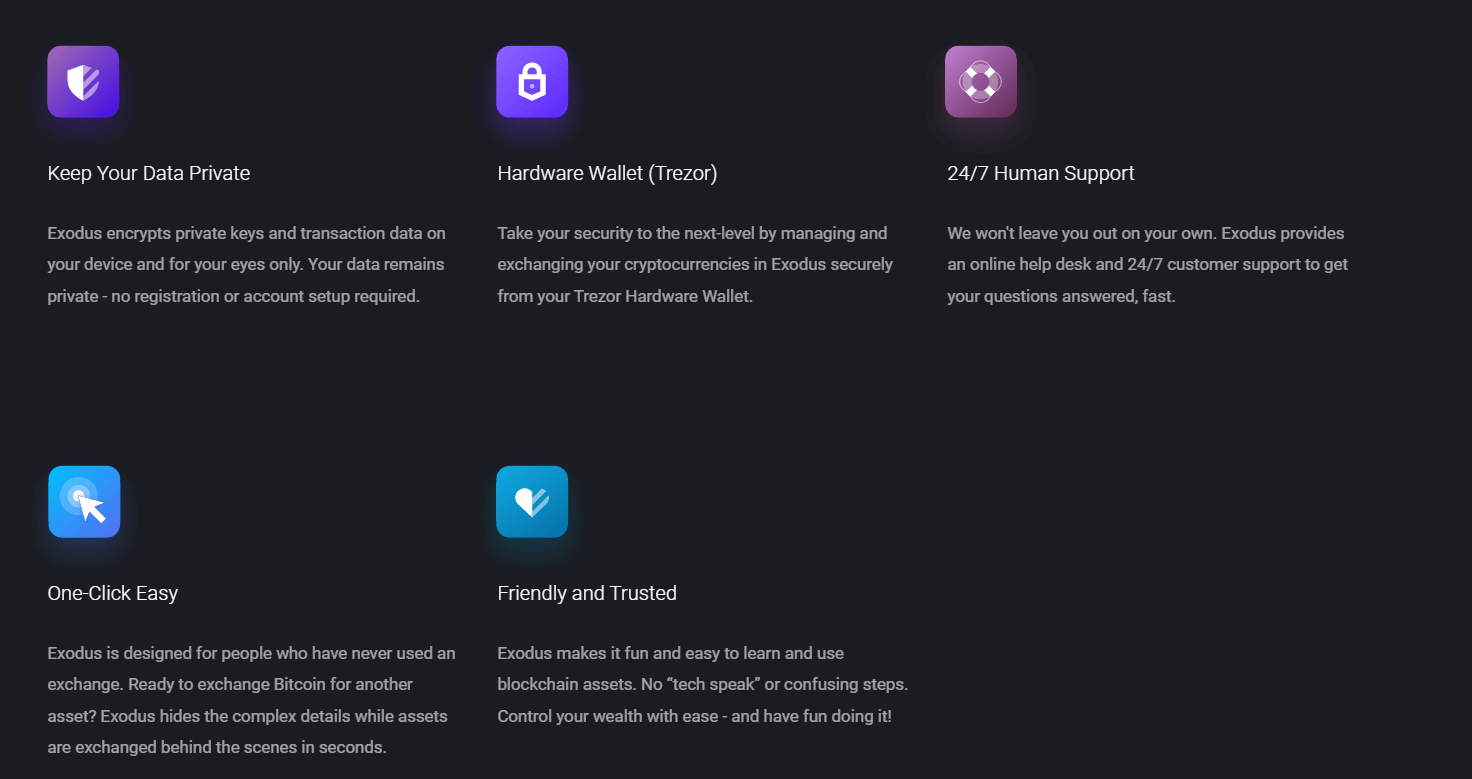The width and height of the screenshot is (1472, 779).
Task: Open the Keep Your Data Private section
Action: 148,173
